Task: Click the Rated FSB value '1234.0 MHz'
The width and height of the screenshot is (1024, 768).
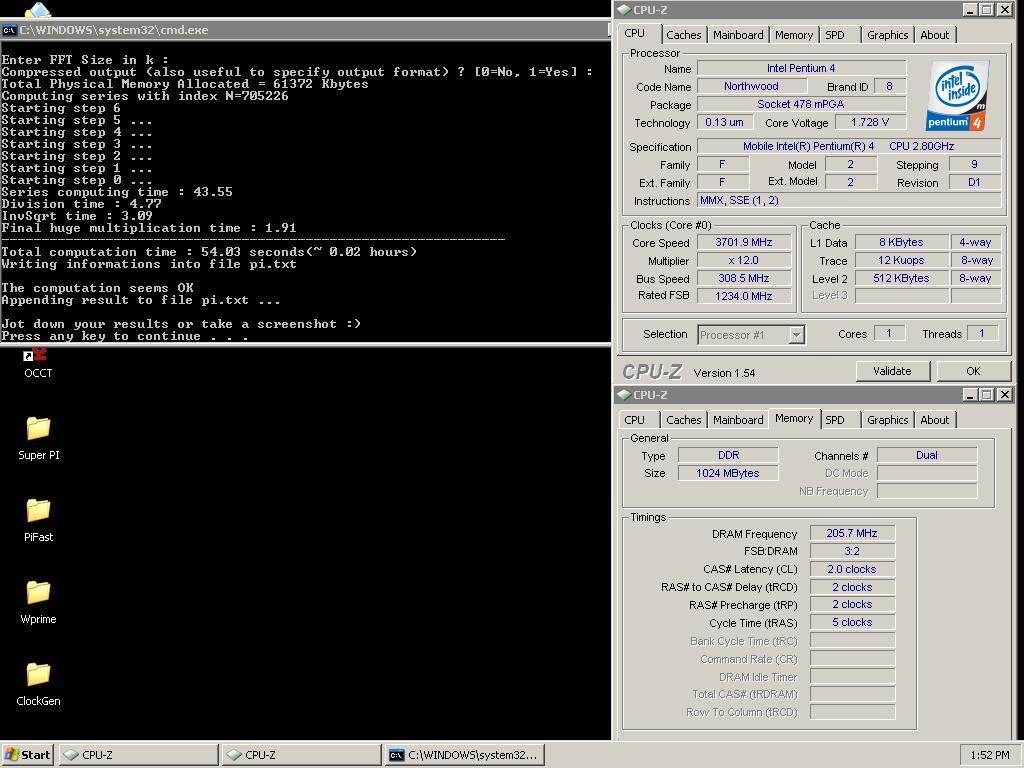Action: (744, 296)
